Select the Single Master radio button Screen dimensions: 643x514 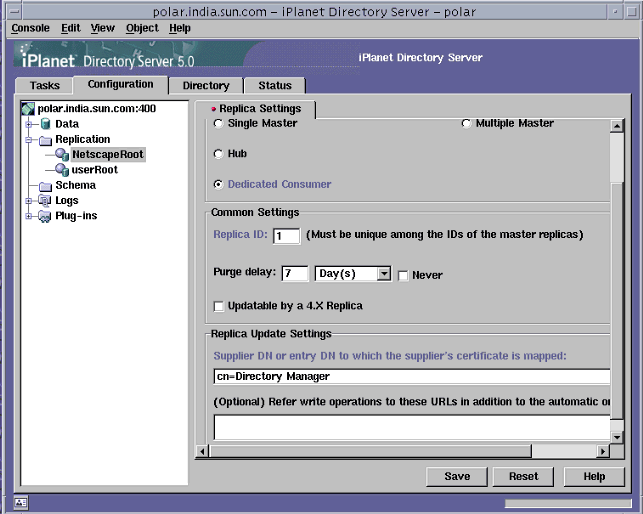(x=218, y=123)
